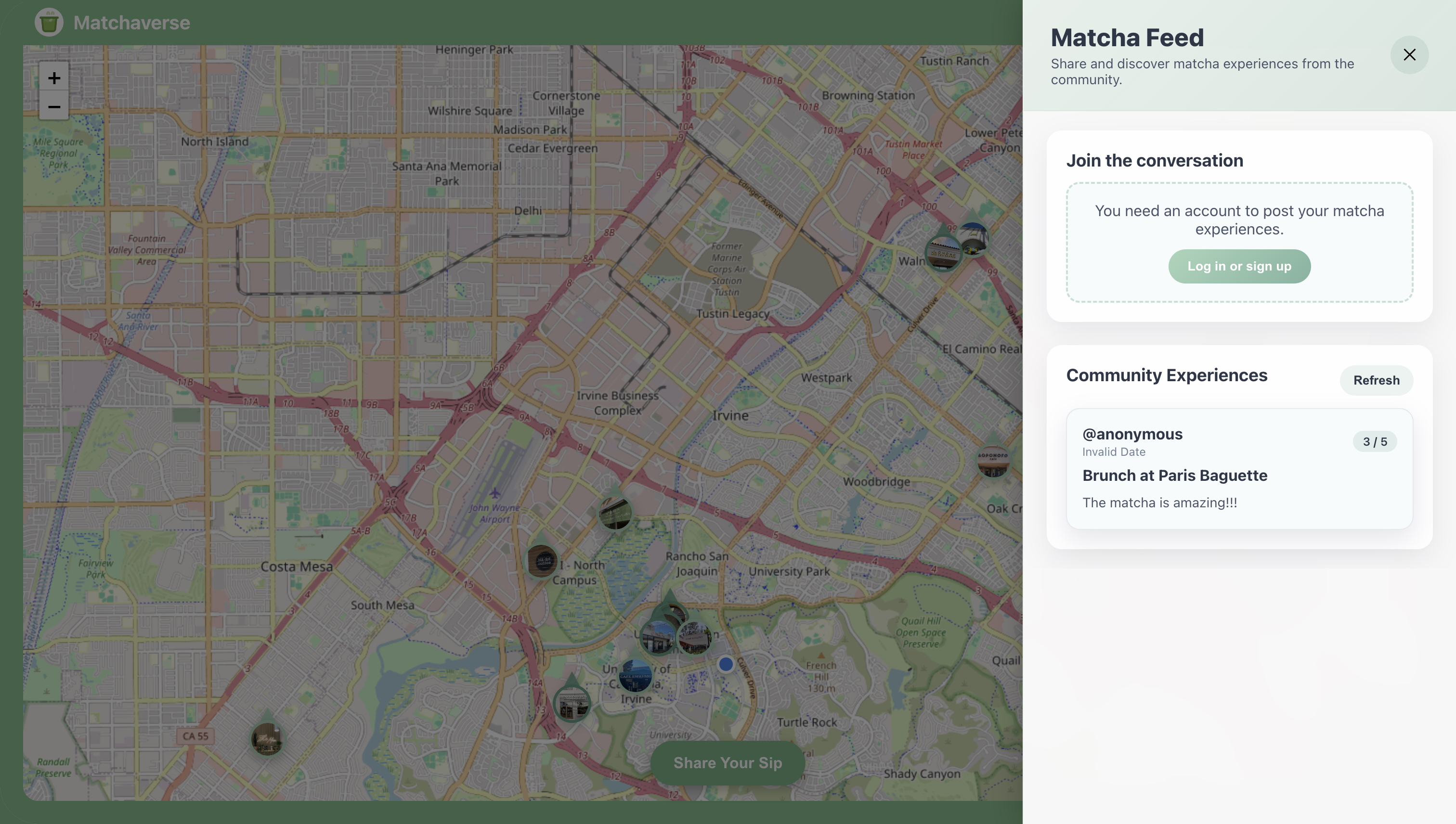
Task: Refresh the Community Experiences list
Action: [1376, 380]
